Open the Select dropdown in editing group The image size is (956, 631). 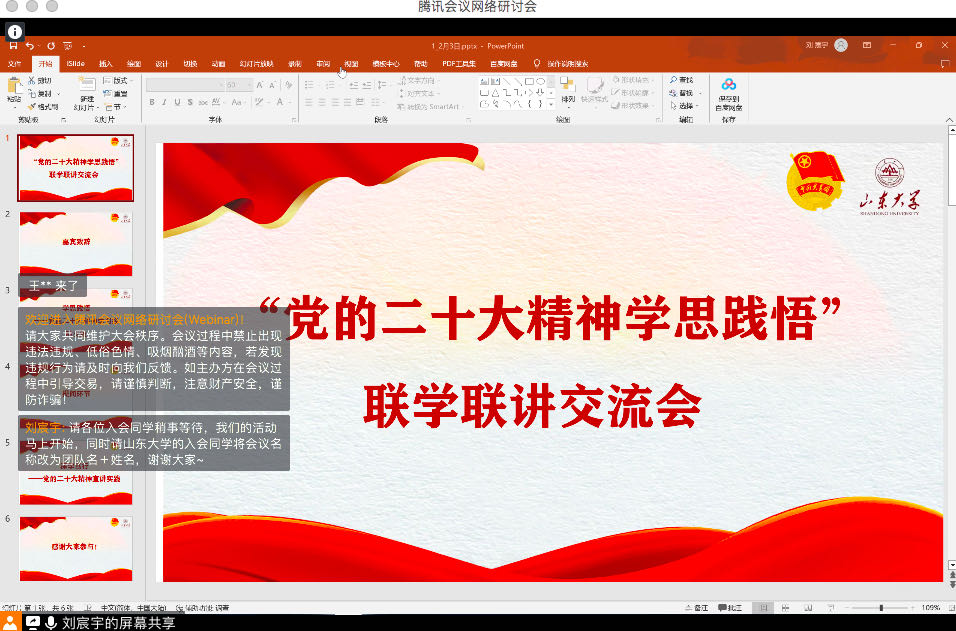685,106
